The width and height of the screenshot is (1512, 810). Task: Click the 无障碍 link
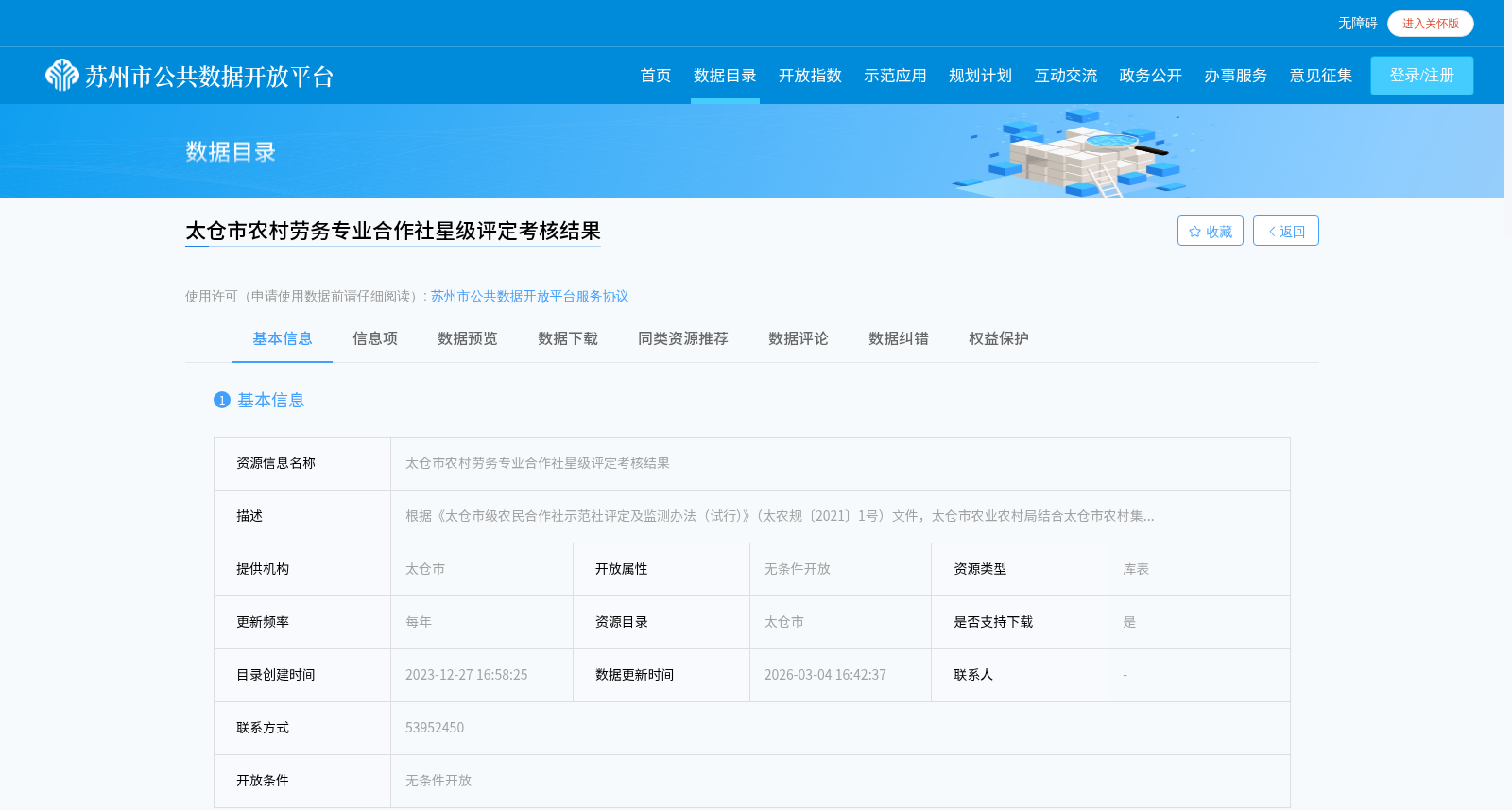point(1357,24)
